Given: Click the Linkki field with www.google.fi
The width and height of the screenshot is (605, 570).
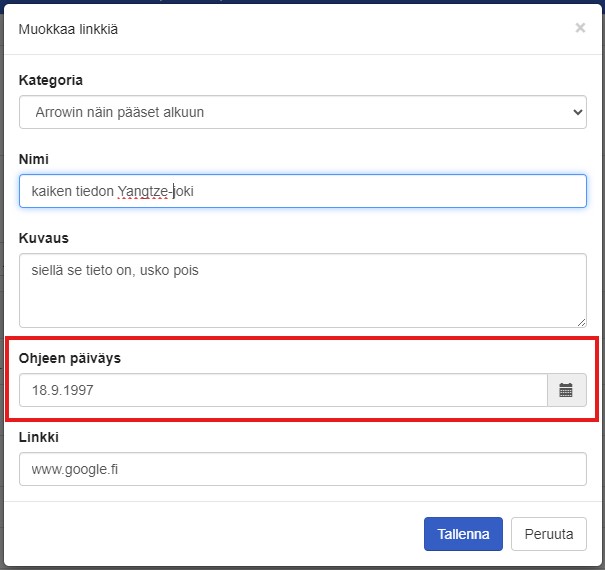Looking at the screenshot, I should (x=303, y=469).
